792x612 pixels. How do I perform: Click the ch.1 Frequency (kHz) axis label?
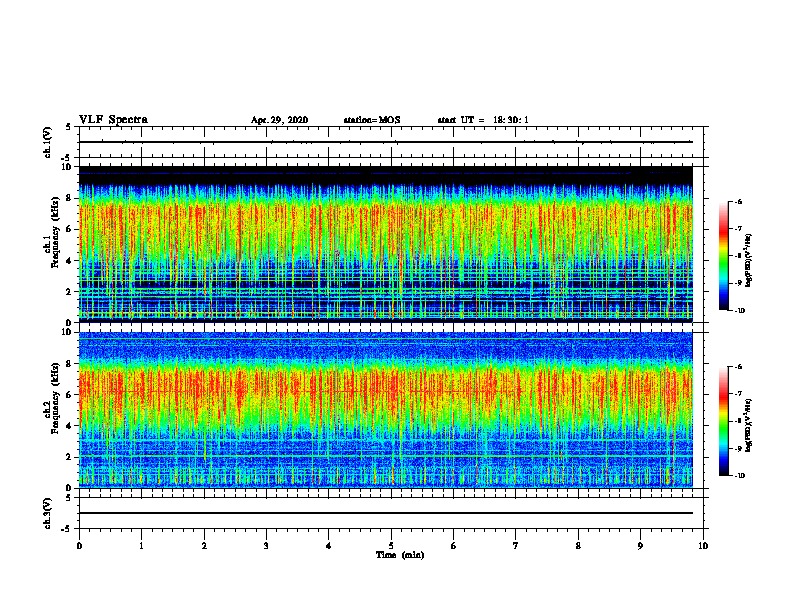pos(52,232)
